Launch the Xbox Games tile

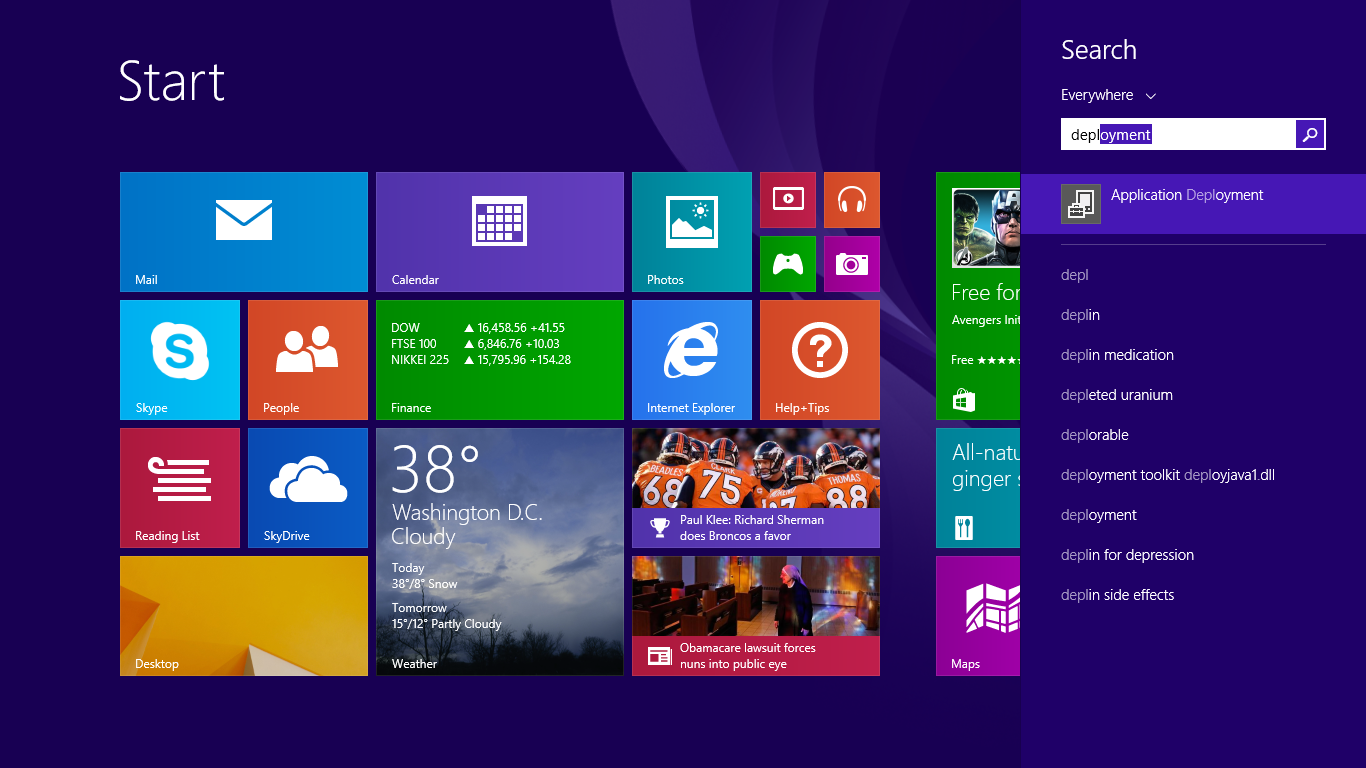coord(788,264)
